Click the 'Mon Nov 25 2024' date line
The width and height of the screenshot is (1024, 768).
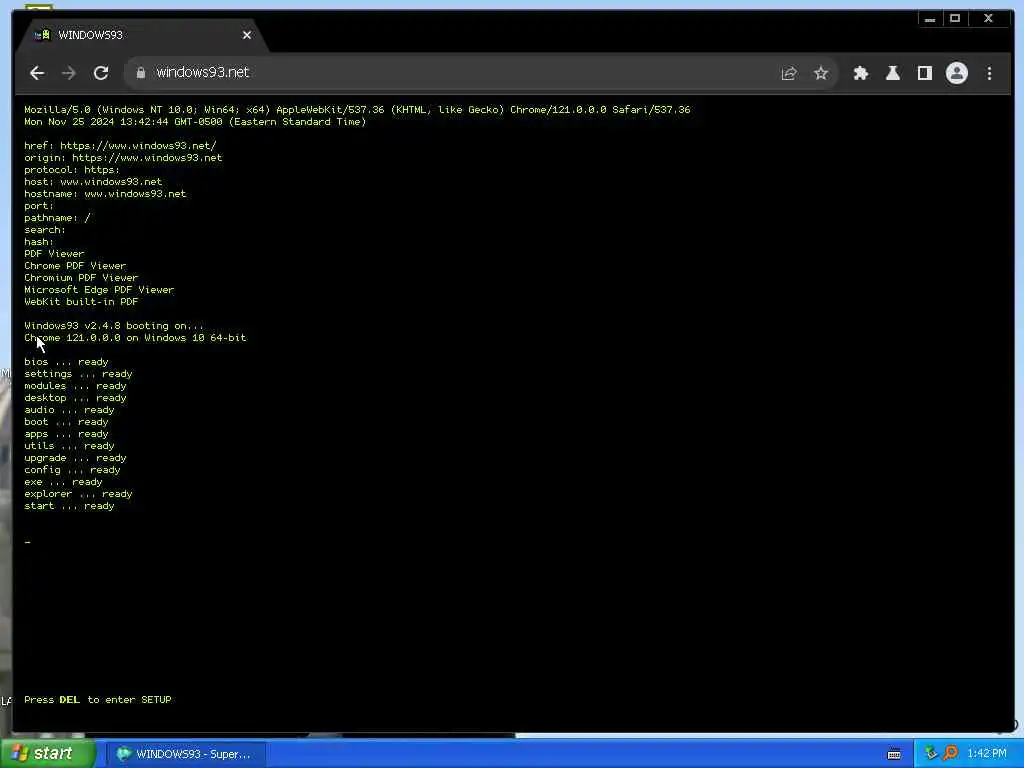tap(195, 121)
